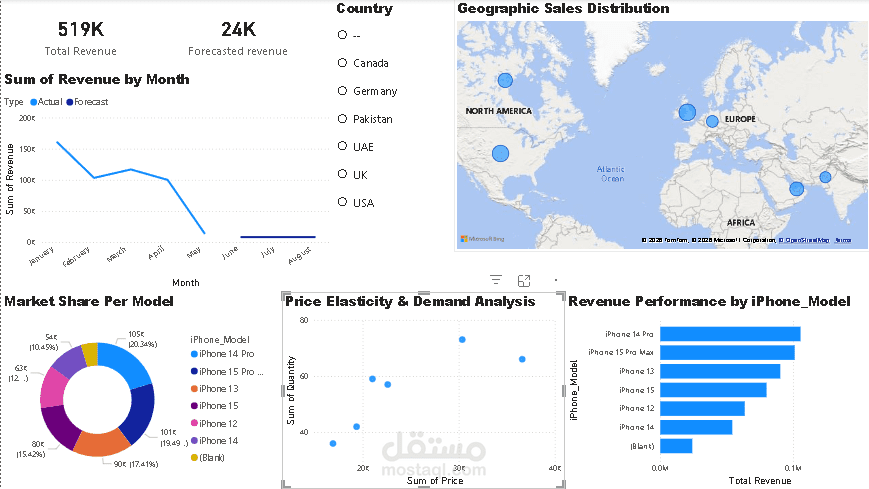This screenshot has width=869, height=489.
Task: Click the Actual legend item in revenue chart
Action: (46, 102)
